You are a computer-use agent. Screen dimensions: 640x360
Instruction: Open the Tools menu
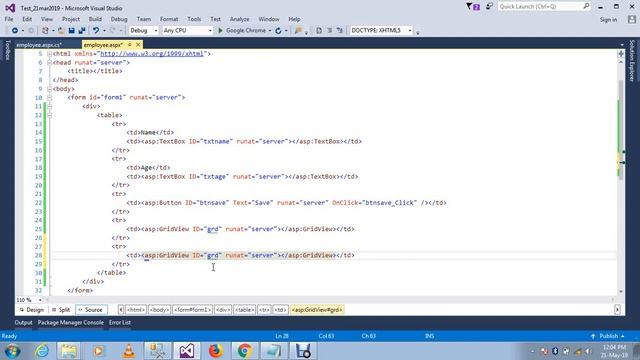(194, 19)
